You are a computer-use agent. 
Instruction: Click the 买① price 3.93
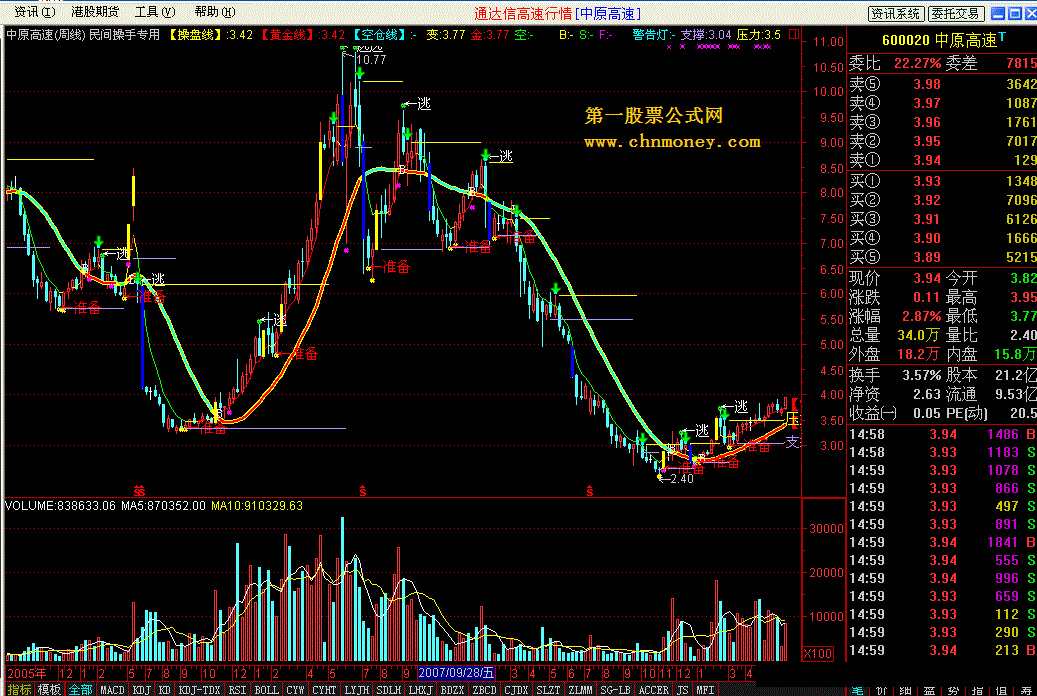click(x=927, y=181)
